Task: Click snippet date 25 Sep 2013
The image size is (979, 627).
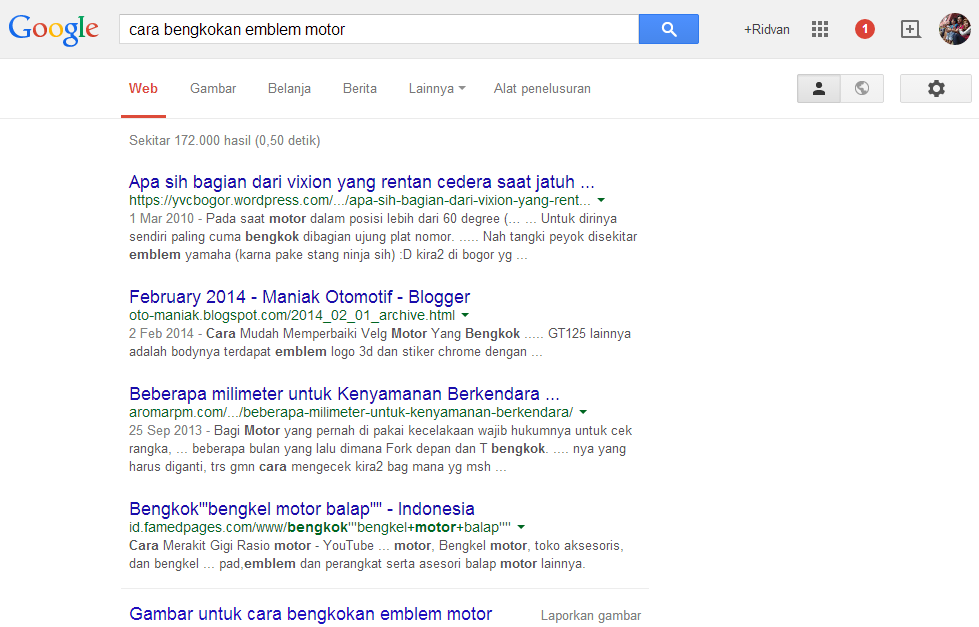Action: 165,430
